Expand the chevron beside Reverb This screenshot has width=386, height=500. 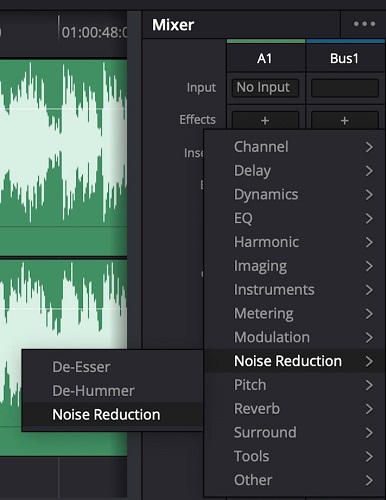pyautogui.click(x=369, y=409)
